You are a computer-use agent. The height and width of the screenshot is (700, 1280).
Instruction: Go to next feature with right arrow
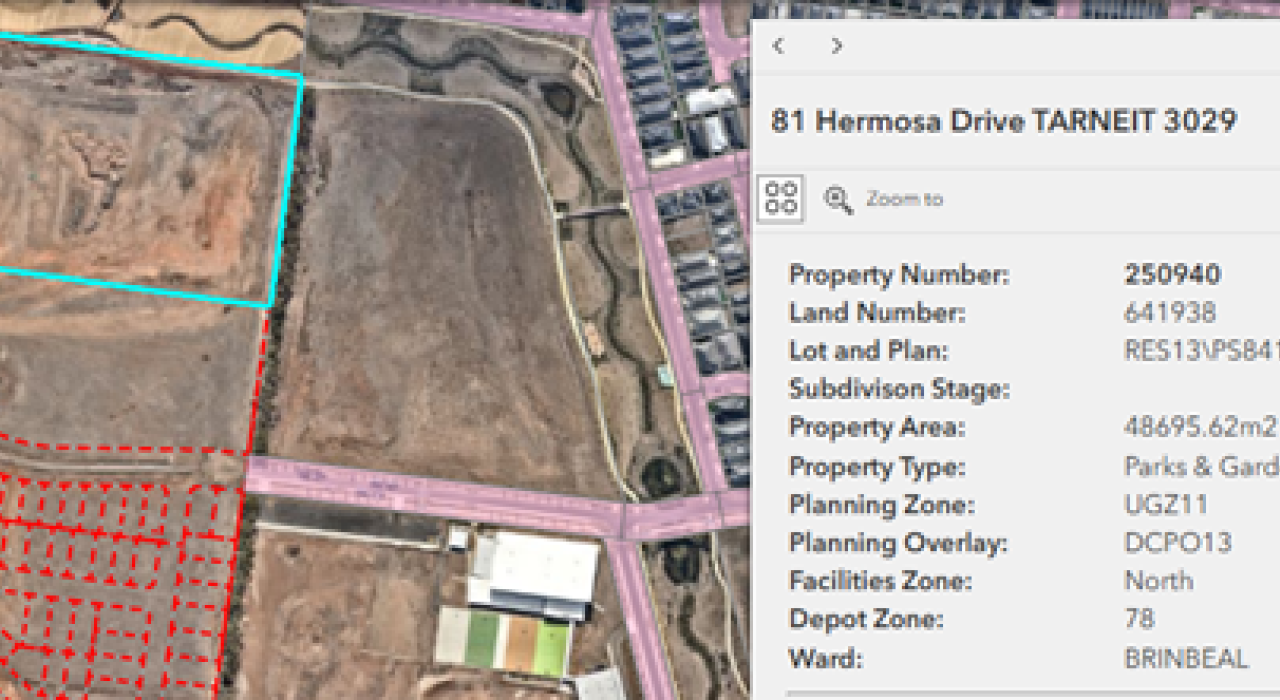(837, 46)
